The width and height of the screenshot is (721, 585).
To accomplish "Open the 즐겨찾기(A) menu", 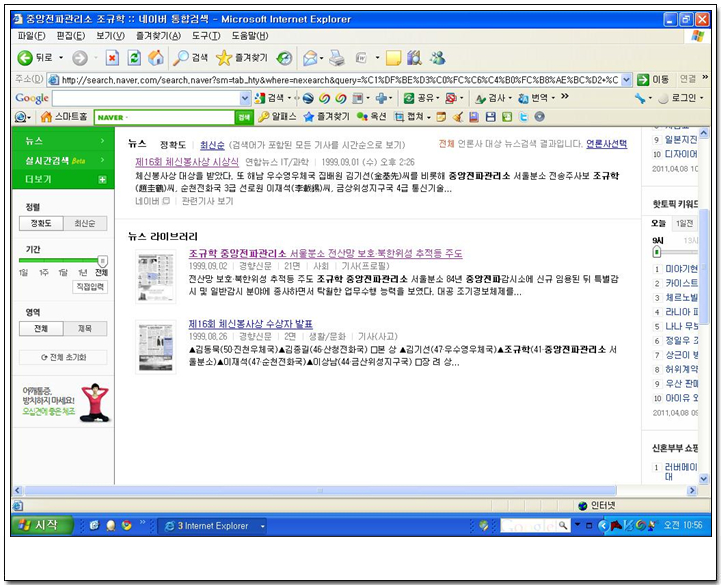I will click(x=158, y=35).
